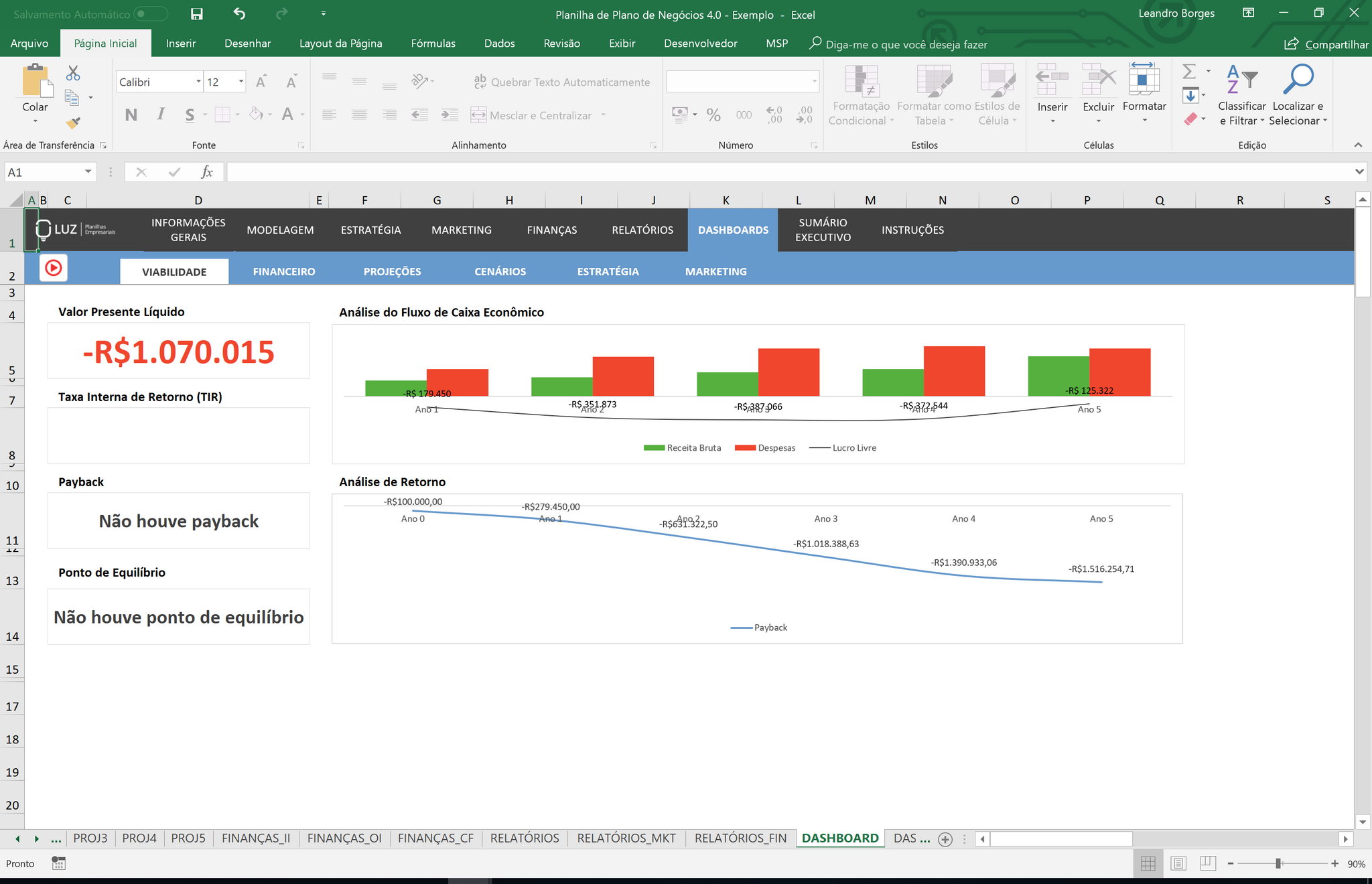Open the Fórmulas ribbon tab

coord(433,44)
